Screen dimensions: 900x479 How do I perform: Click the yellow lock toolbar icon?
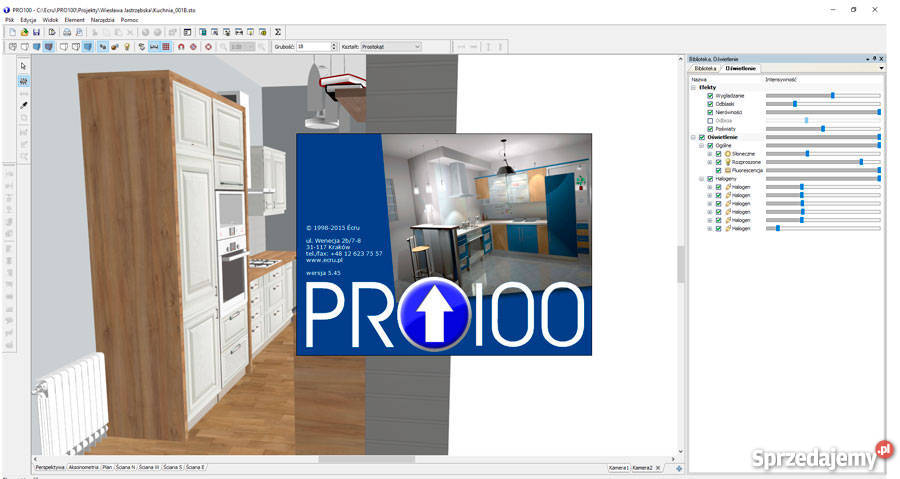263,32
